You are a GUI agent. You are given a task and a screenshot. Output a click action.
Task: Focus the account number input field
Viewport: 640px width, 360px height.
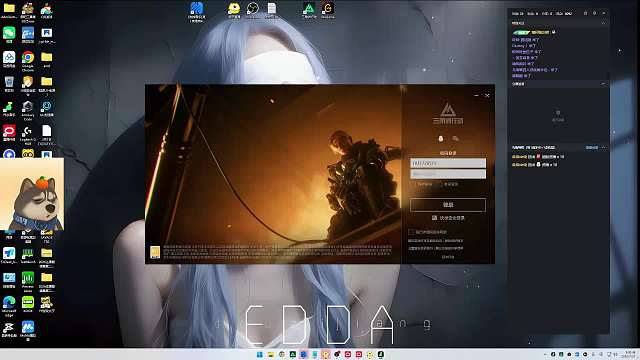point(448,163)
